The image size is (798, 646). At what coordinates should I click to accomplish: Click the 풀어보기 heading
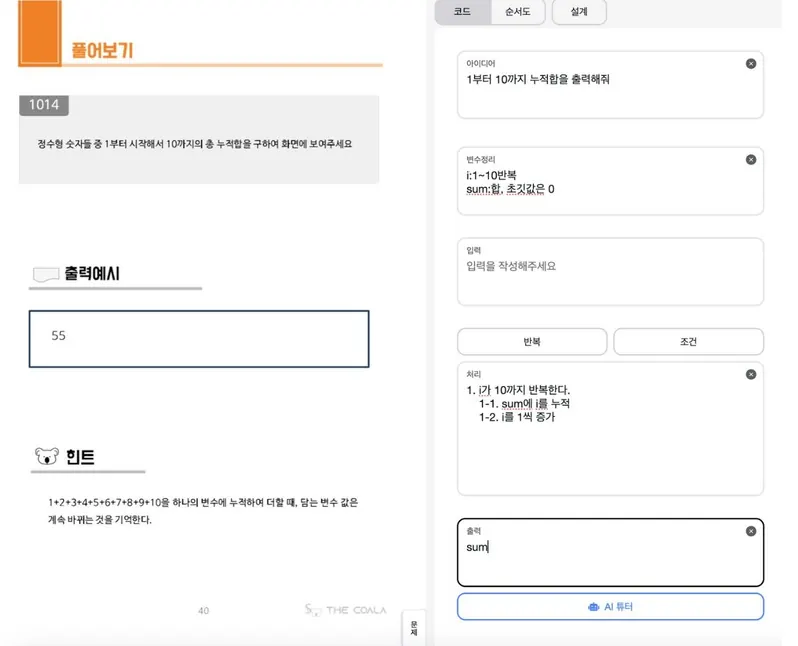click(102, 50)
